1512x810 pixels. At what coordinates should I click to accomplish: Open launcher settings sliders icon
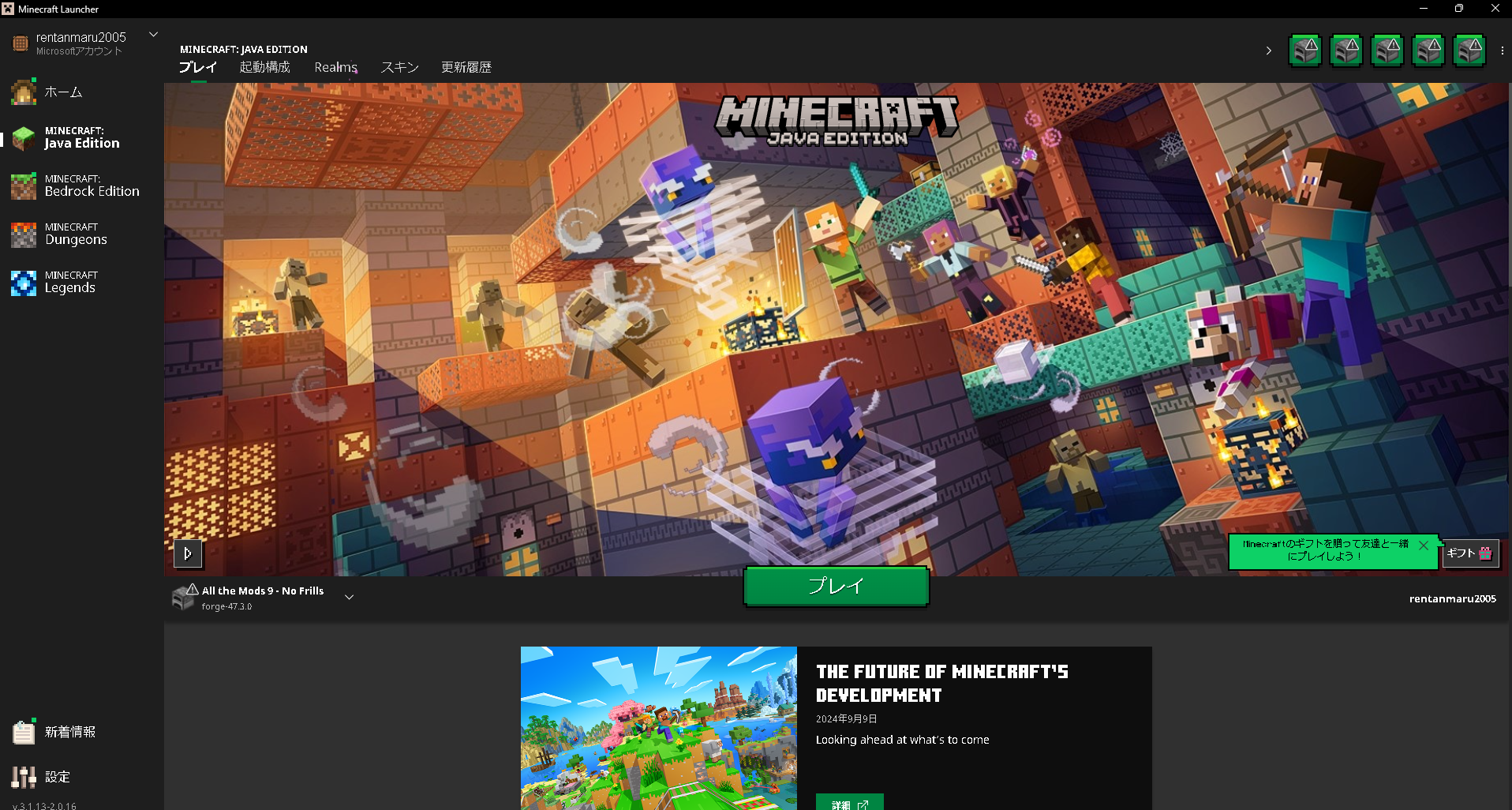[x=24, y=777]
